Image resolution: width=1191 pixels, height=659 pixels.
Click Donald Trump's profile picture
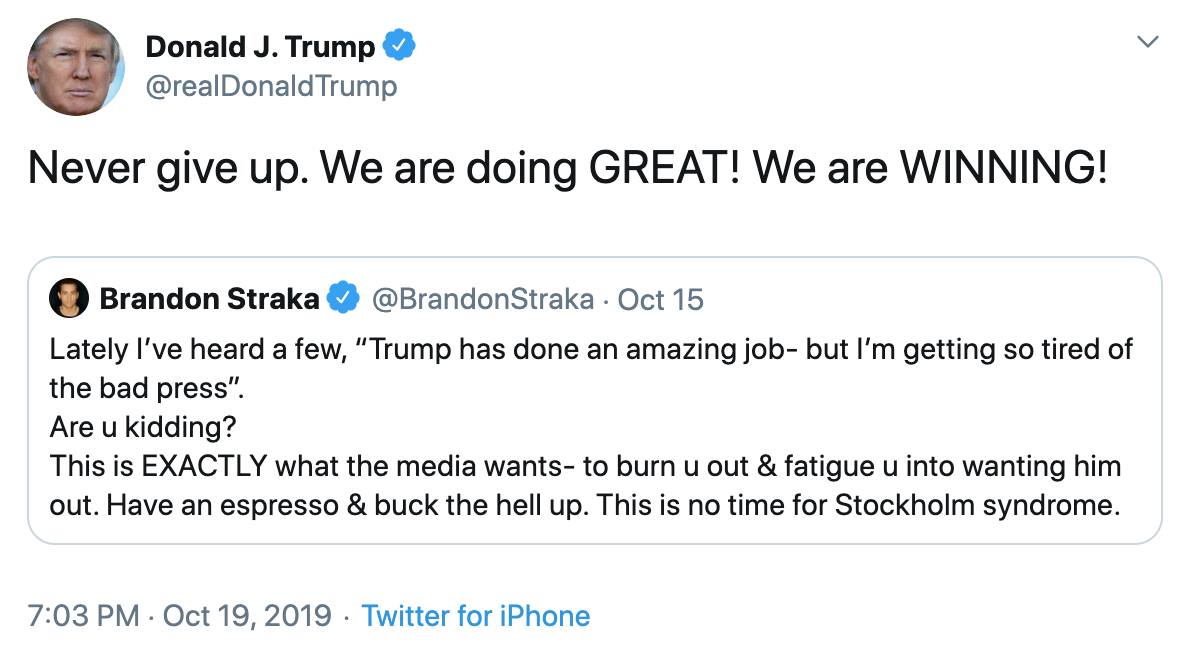click(x=75, y=67)
